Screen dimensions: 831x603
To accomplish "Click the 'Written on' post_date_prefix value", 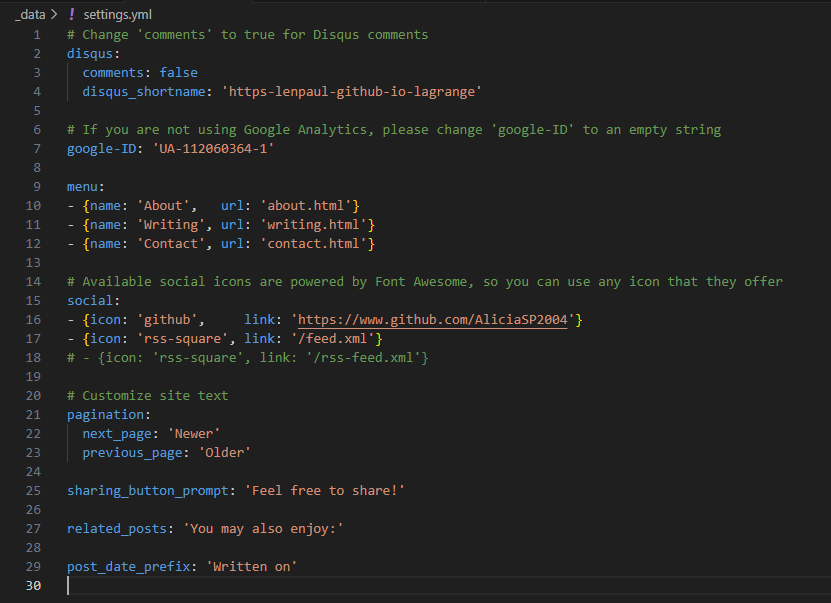I will [252, 567].
